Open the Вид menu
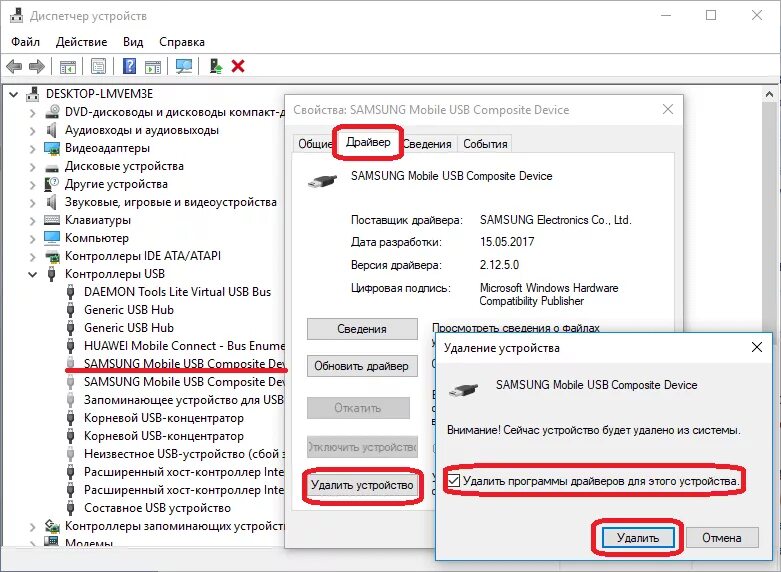This screenshot has height=572, width=781. coord(133,42)
